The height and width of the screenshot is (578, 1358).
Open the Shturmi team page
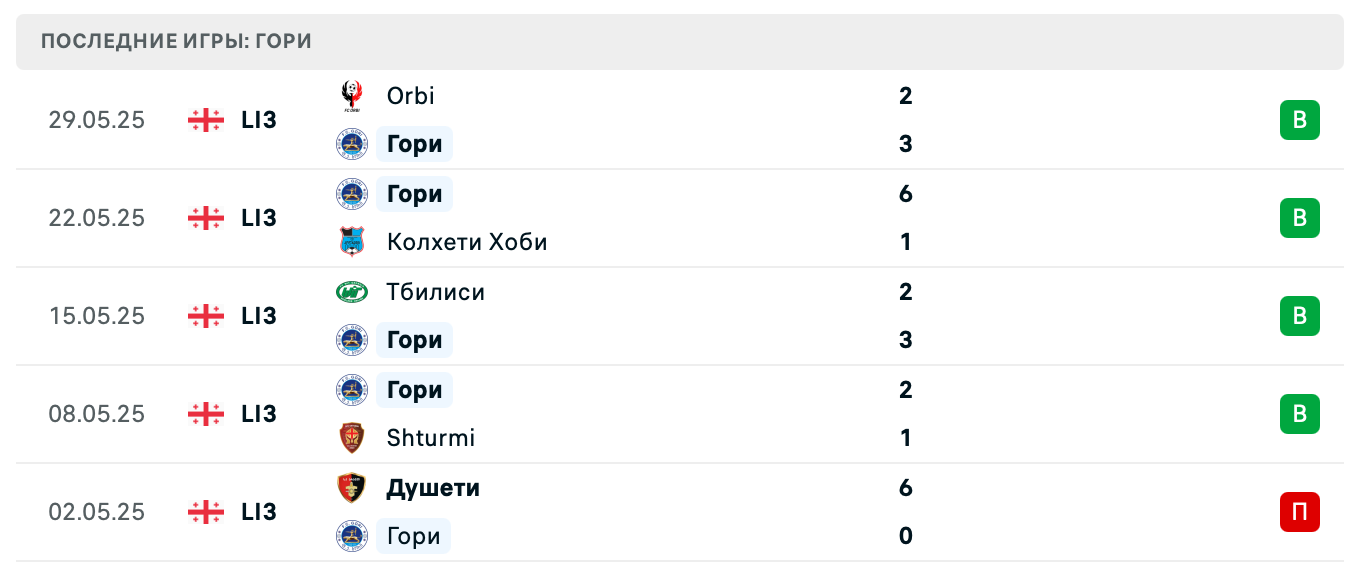coord(430,438)
